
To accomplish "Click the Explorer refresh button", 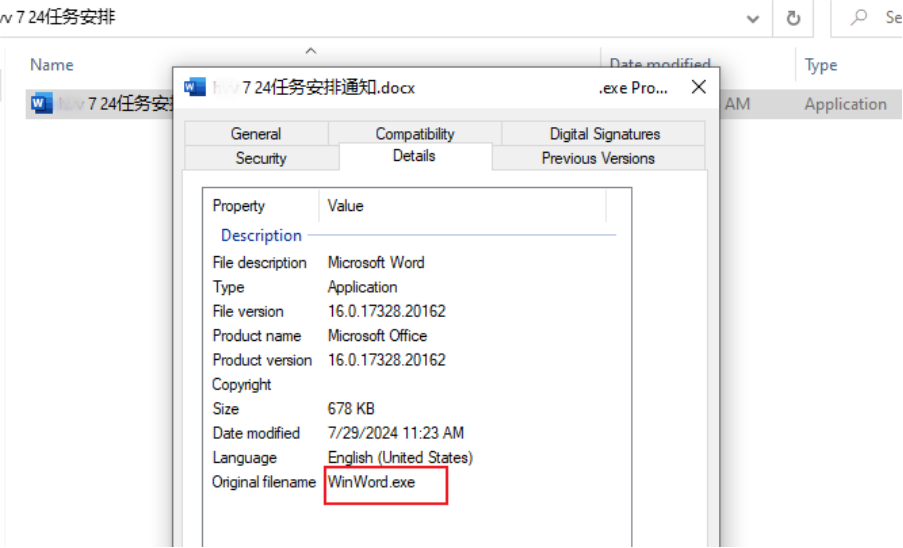I will [793, 18].
